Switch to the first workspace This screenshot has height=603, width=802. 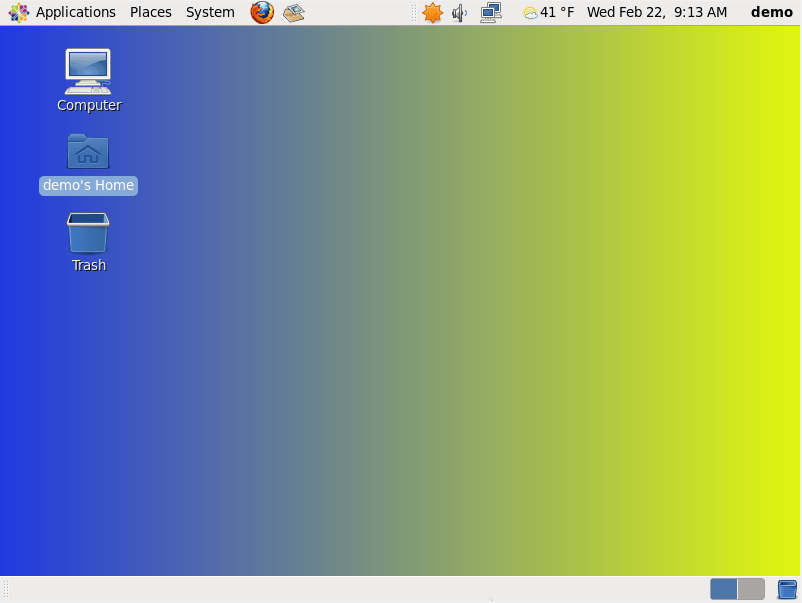(x=724, y=589)
